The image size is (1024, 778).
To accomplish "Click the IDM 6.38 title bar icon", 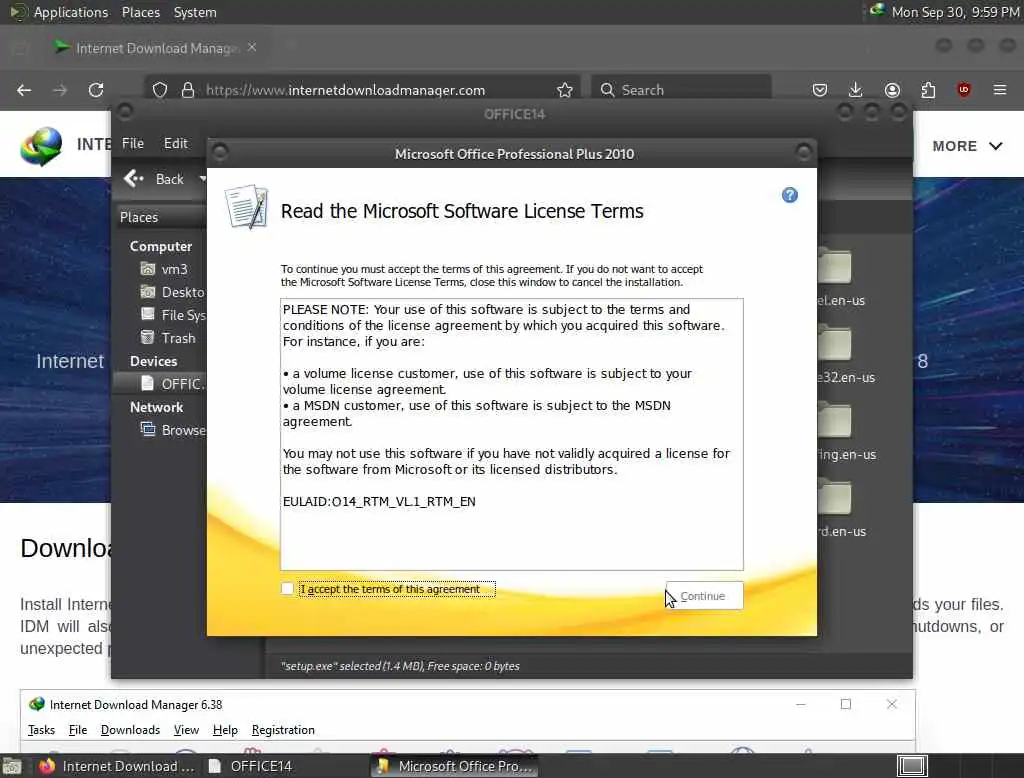I will point(37,704).
